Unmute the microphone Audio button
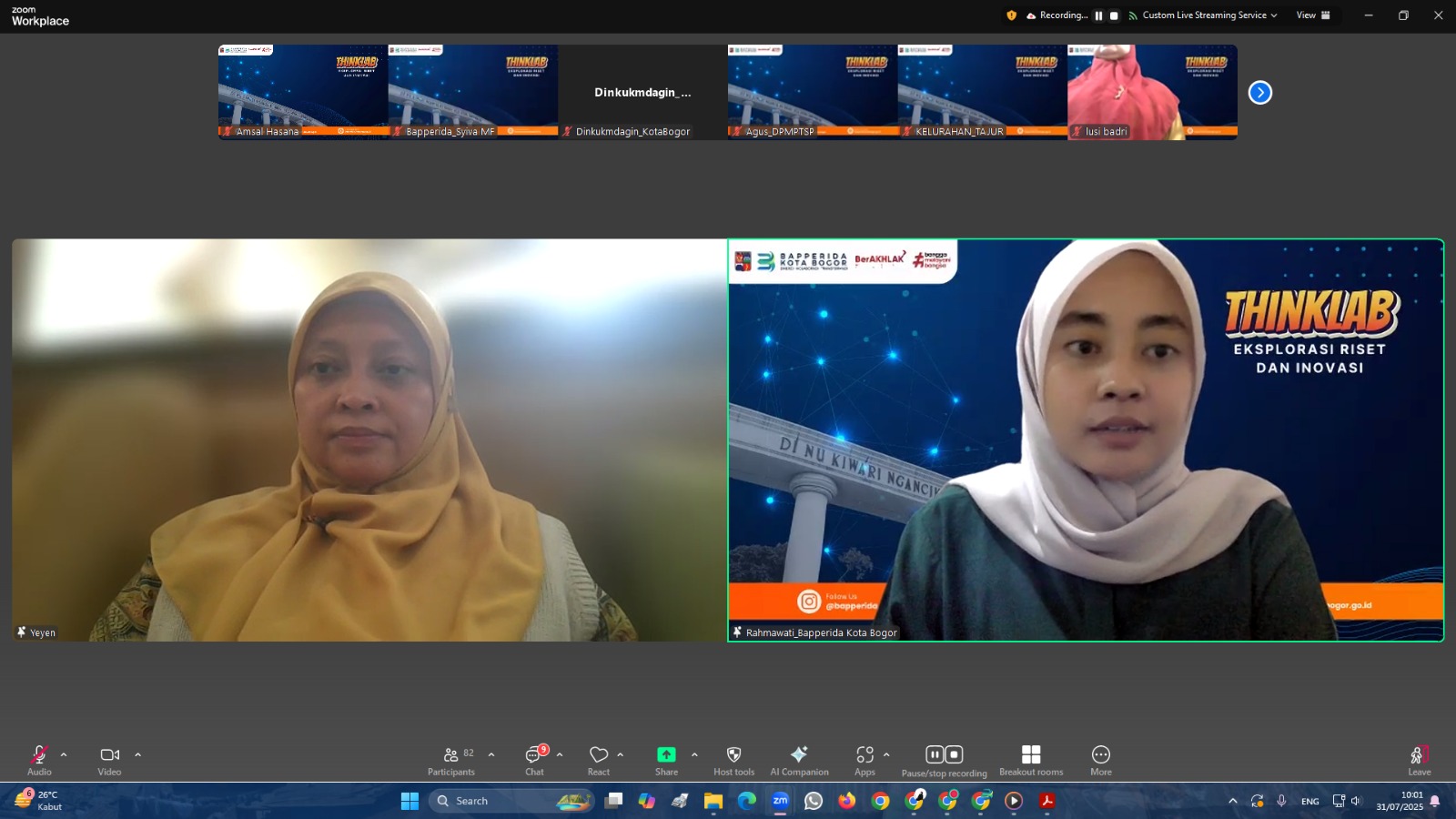1456x819 pixels. 39,760
